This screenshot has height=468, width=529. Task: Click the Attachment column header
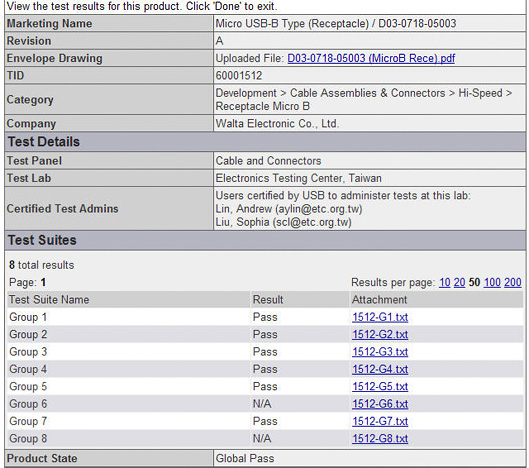coord(380,300)
